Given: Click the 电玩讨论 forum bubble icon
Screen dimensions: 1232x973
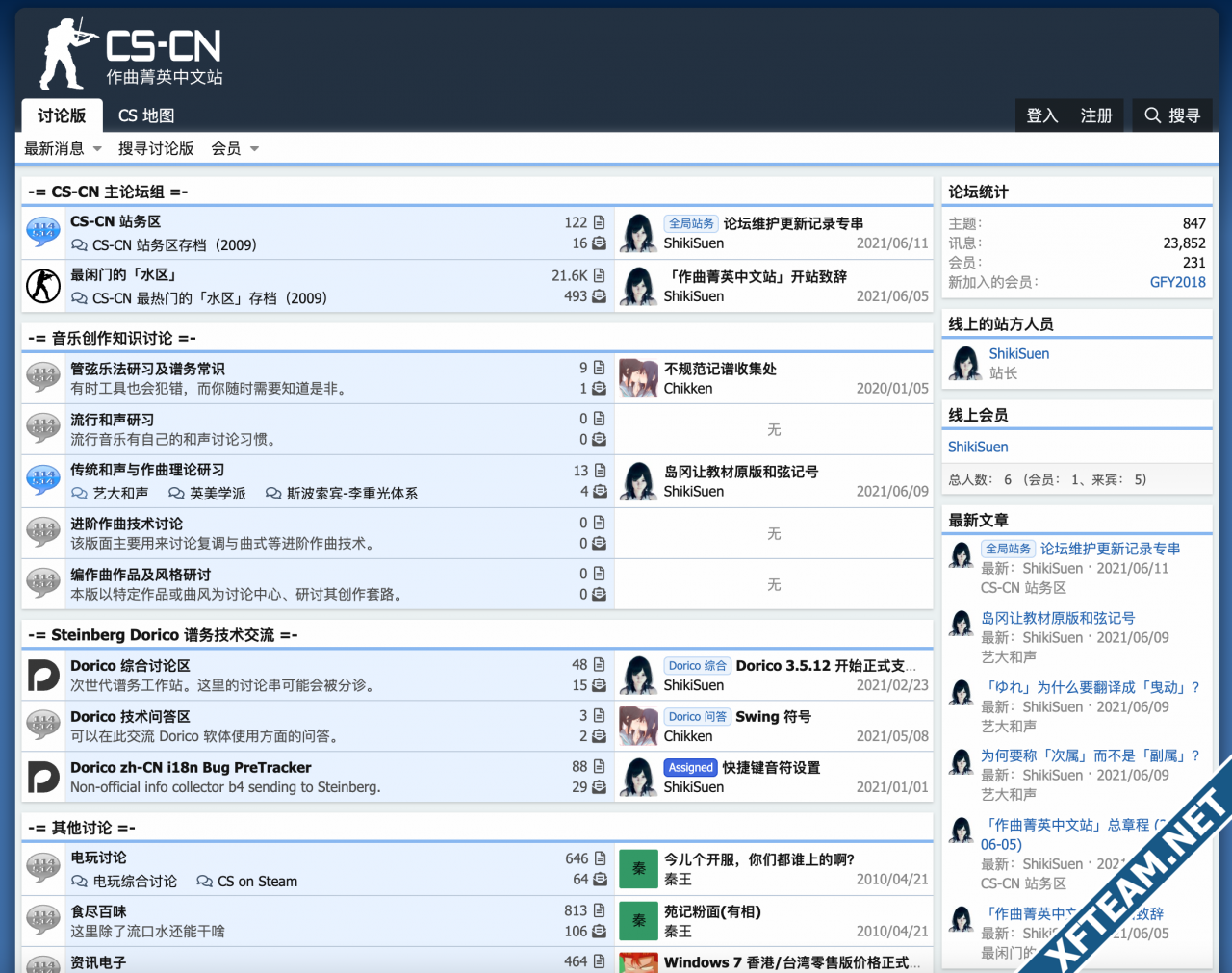Looking at the screenshot, I should point(43,868).
